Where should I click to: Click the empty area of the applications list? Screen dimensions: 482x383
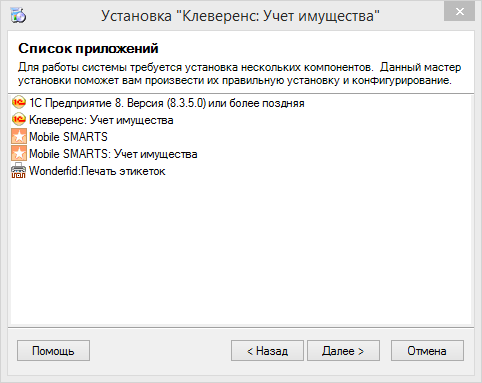(x=241, y=250)
